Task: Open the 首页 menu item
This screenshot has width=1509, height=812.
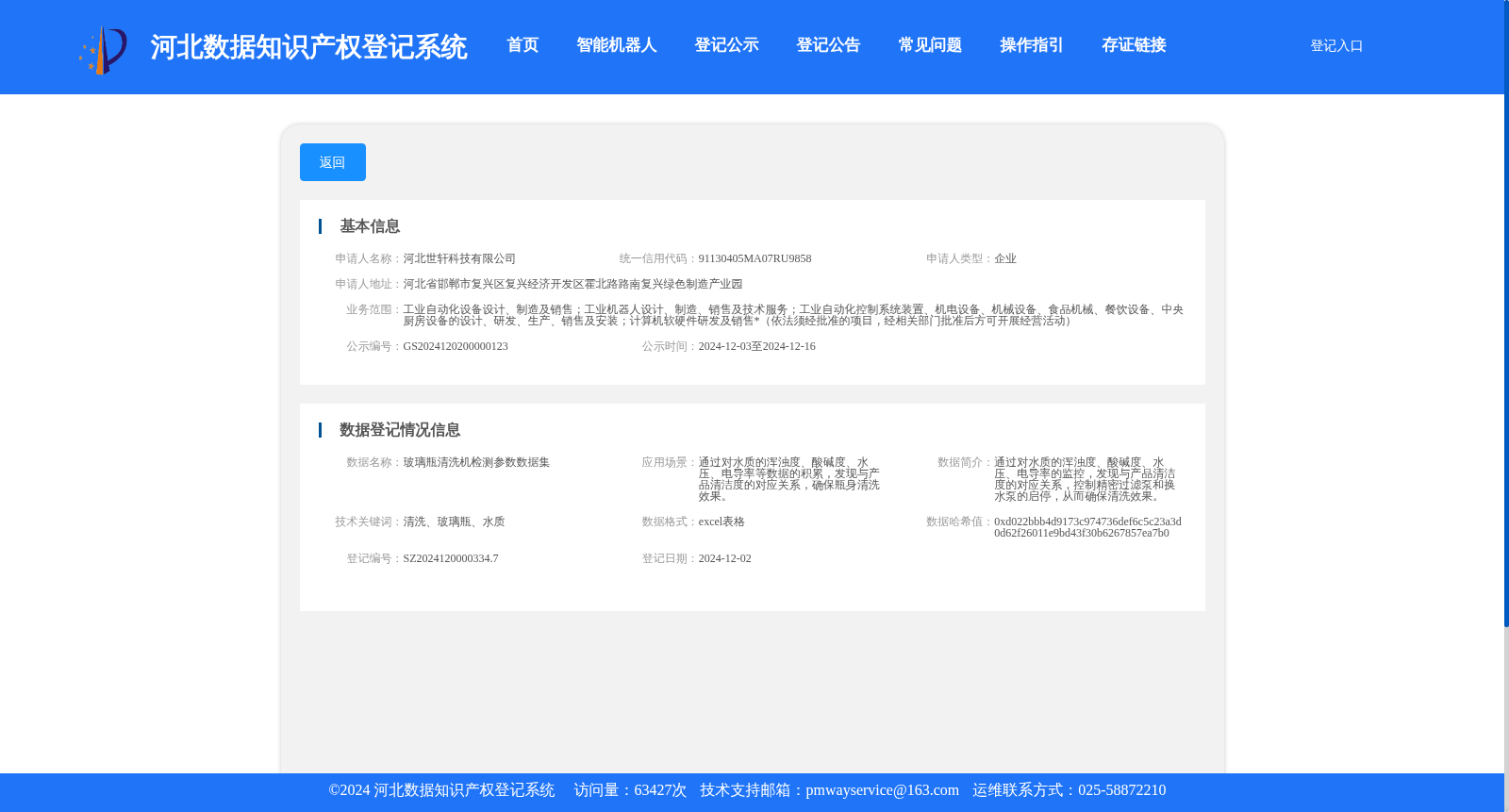Action: 522,45
